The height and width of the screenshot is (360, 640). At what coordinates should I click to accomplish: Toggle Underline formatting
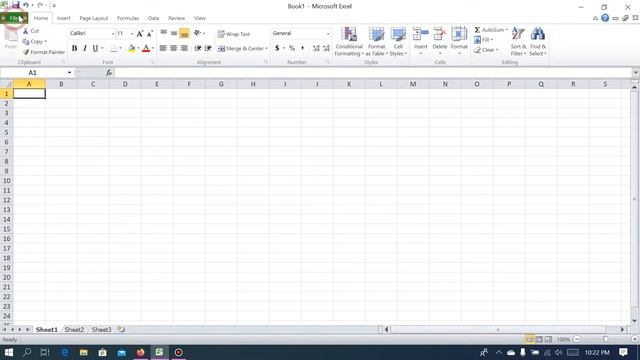click(x=95, y=49)
